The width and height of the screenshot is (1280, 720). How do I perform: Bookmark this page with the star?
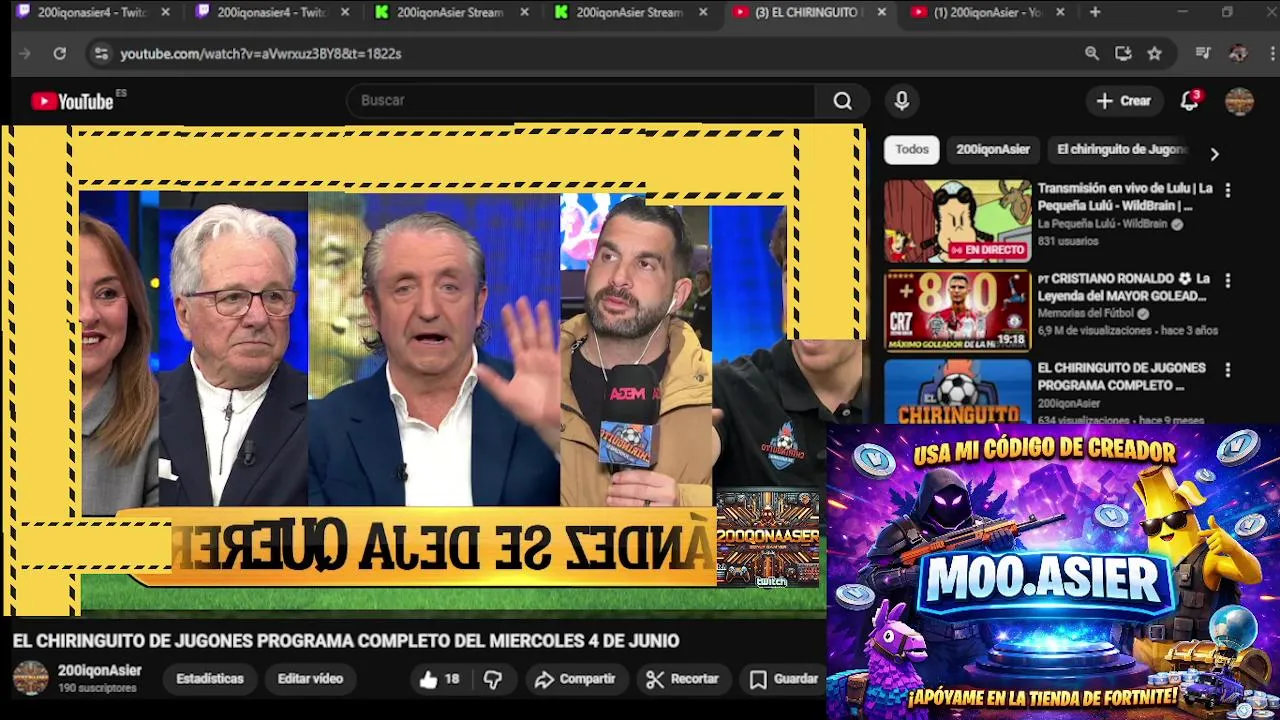pyautogui.click(x=1155, y=54)
